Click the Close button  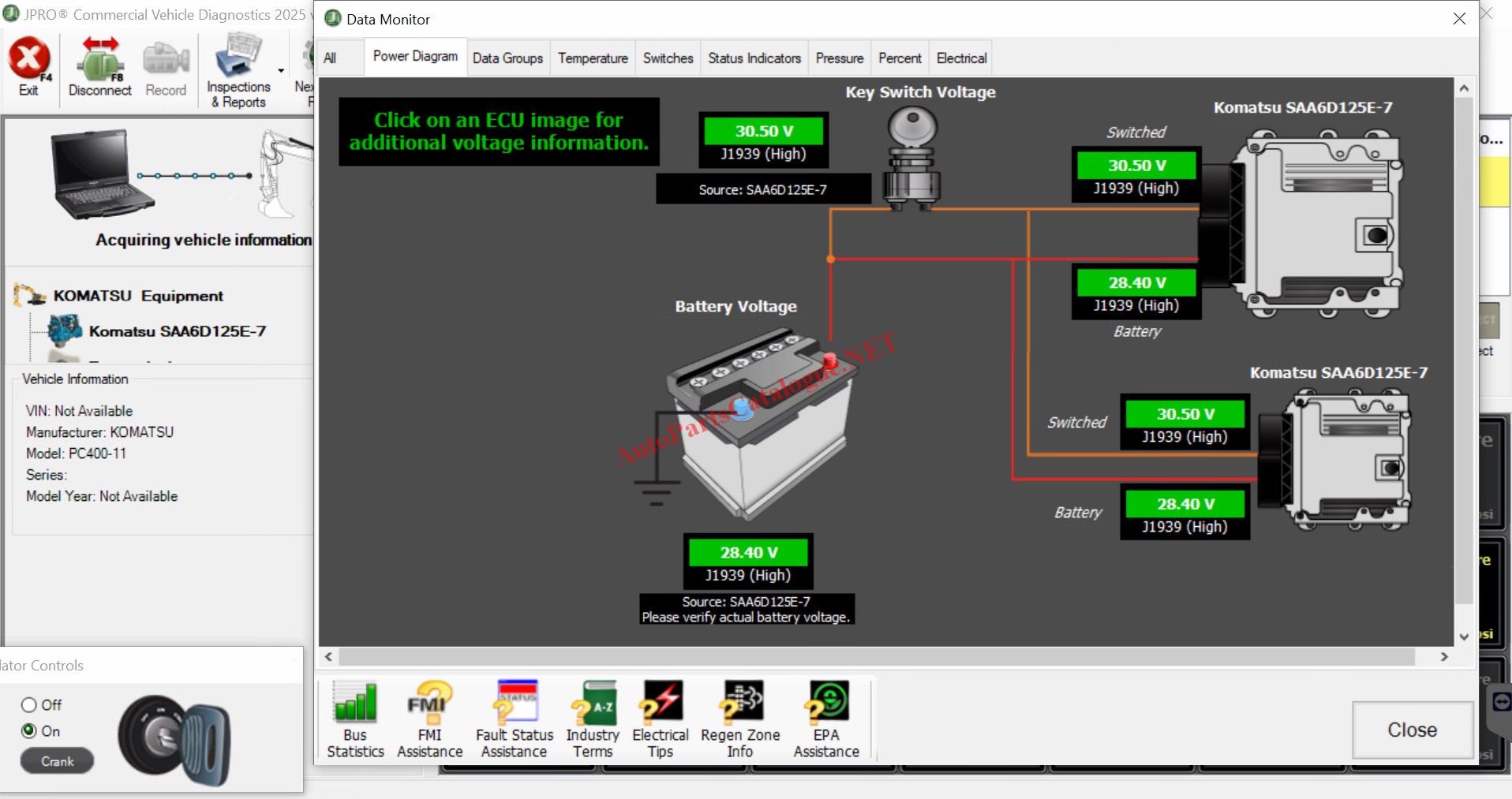click(1412, 730)
